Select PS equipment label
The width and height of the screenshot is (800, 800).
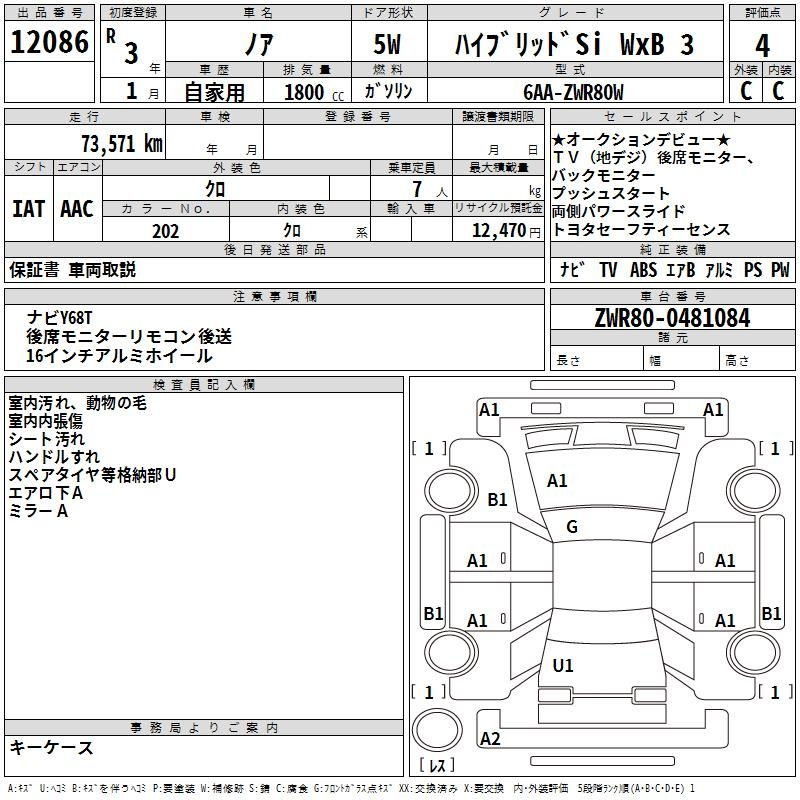[x=753, y=269]
